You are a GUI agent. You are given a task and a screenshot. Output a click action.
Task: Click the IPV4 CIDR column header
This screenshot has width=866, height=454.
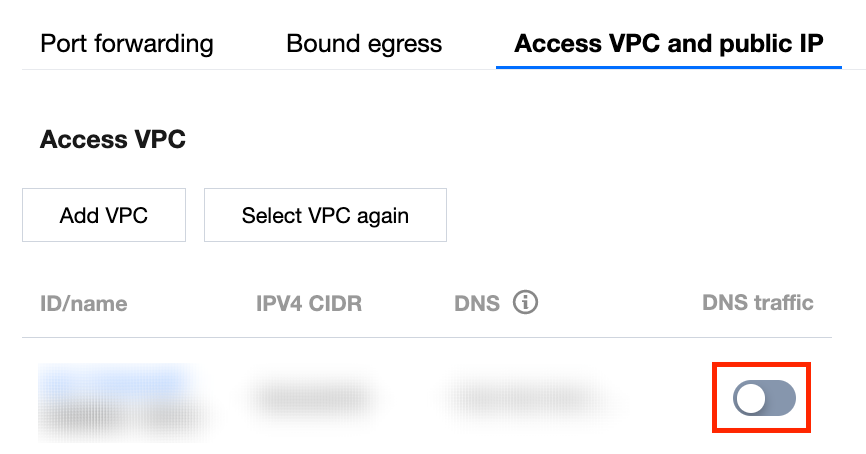tap(309, 303)
